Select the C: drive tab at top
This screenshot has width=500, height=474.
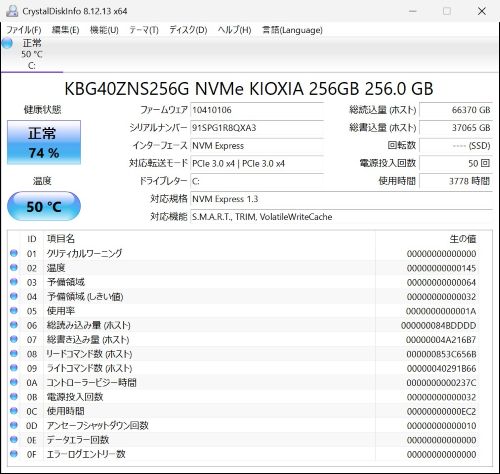coord(32,54)
